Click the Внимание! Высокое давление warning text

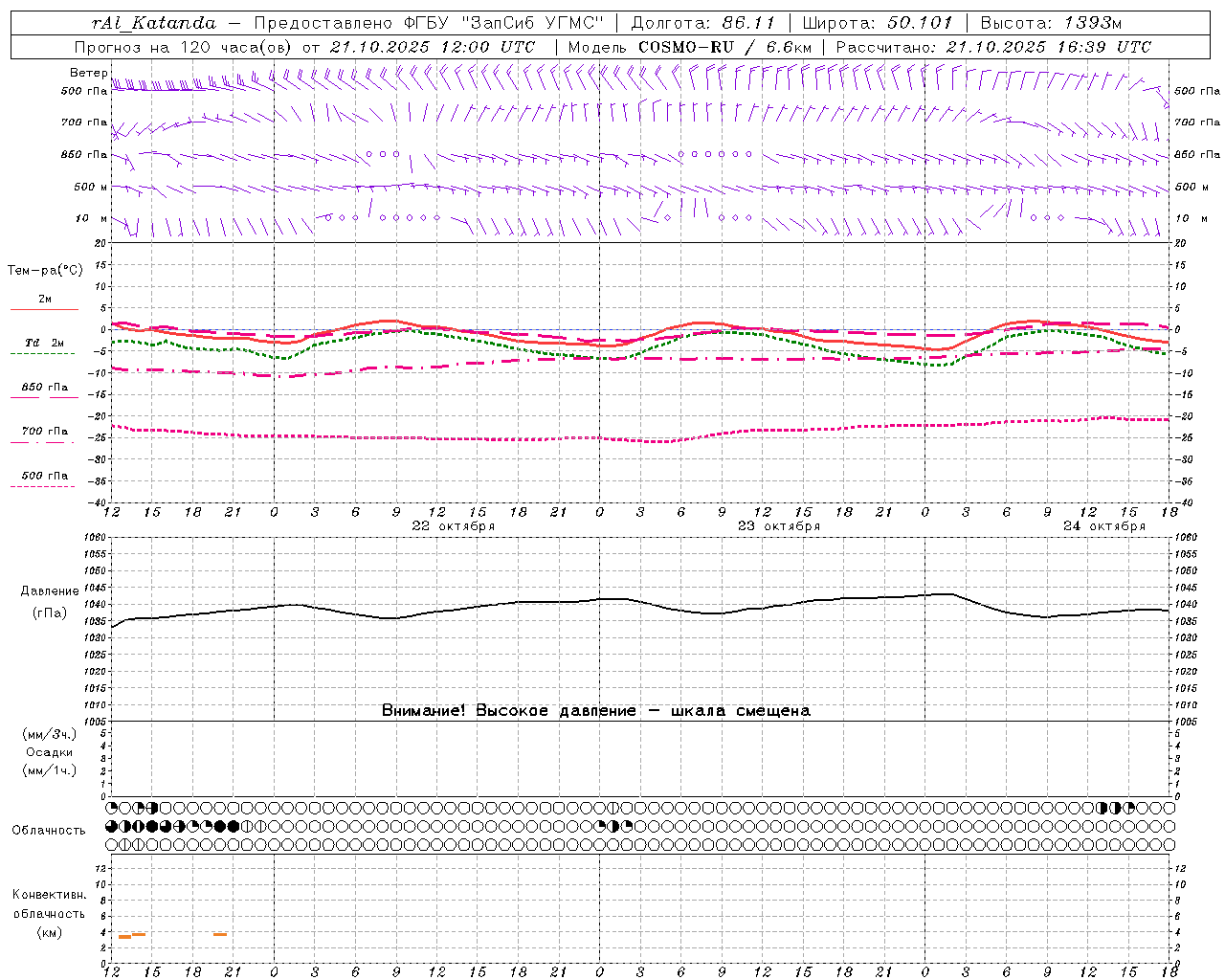pos(596,711)
